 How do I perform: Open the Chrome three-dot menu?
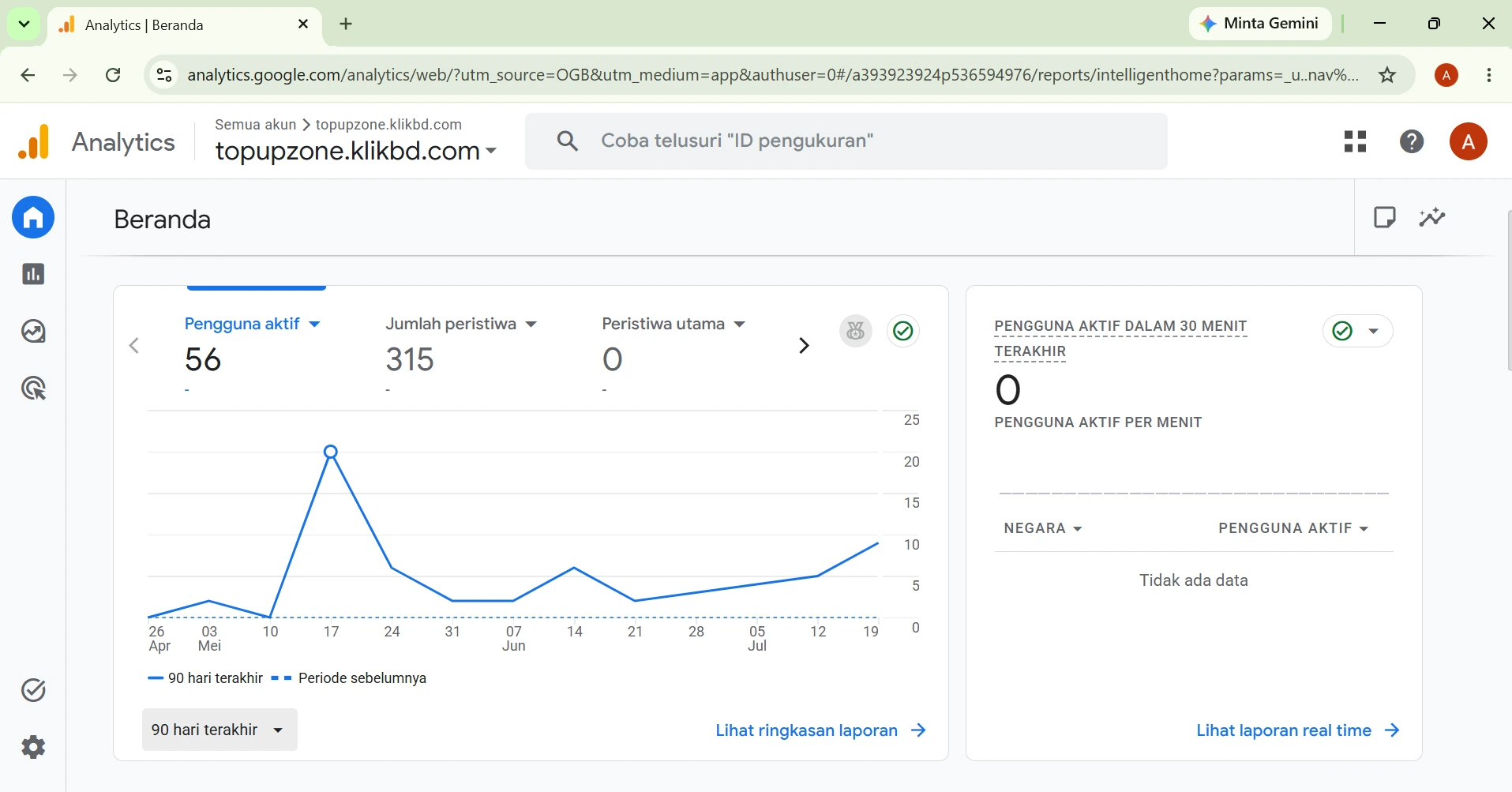click(1489, 75)
